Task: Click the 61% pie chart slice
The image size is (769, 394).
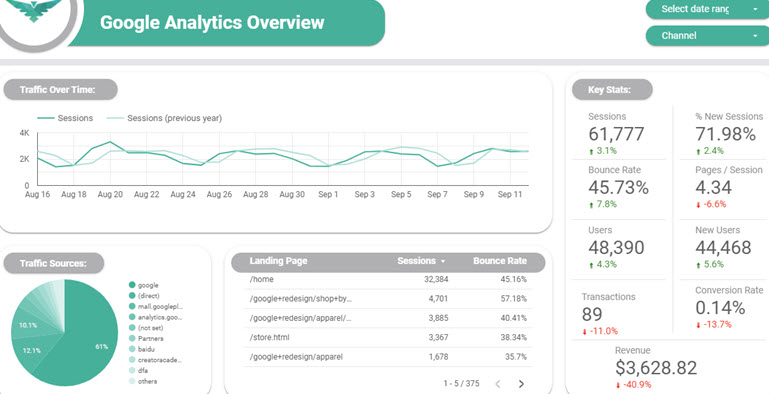Action: tap(83, 339)
